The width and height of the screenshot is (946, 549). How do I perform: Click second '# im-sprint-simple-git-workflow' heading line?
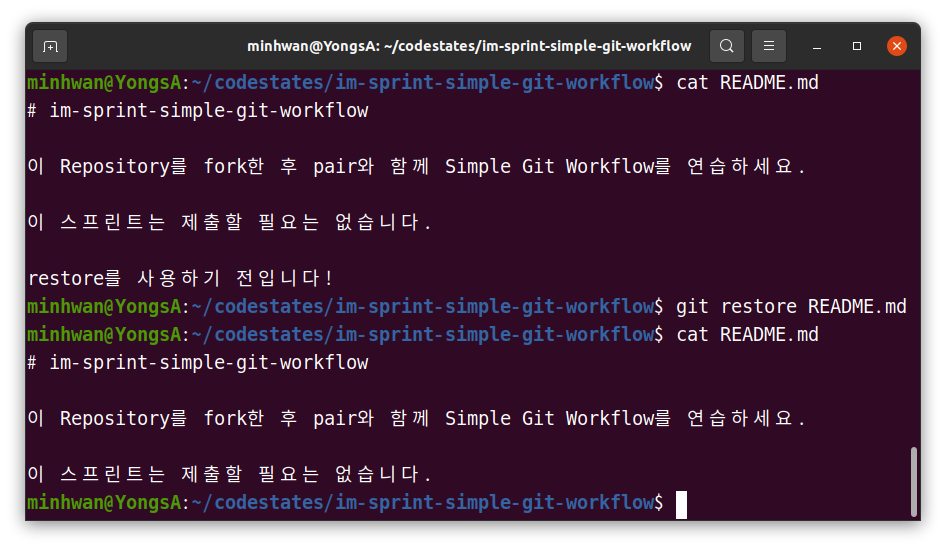(198, 363)
